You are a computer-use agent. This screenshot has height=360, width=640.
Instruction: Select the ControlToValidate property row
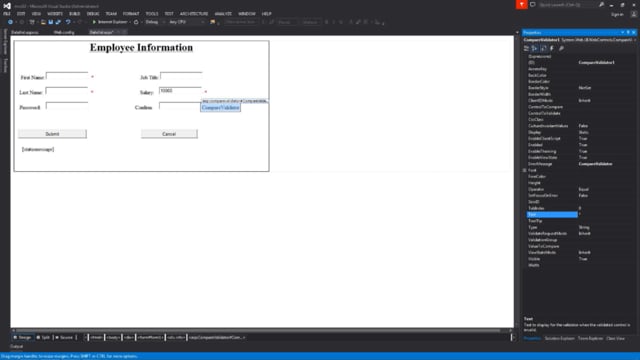pos(580,113)
